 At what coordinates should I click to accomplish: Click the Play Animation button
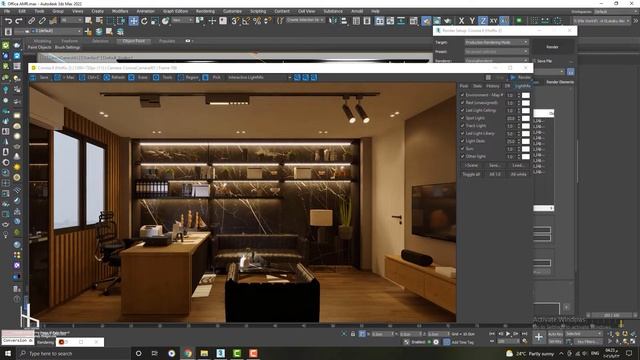[x=508, y=334]
